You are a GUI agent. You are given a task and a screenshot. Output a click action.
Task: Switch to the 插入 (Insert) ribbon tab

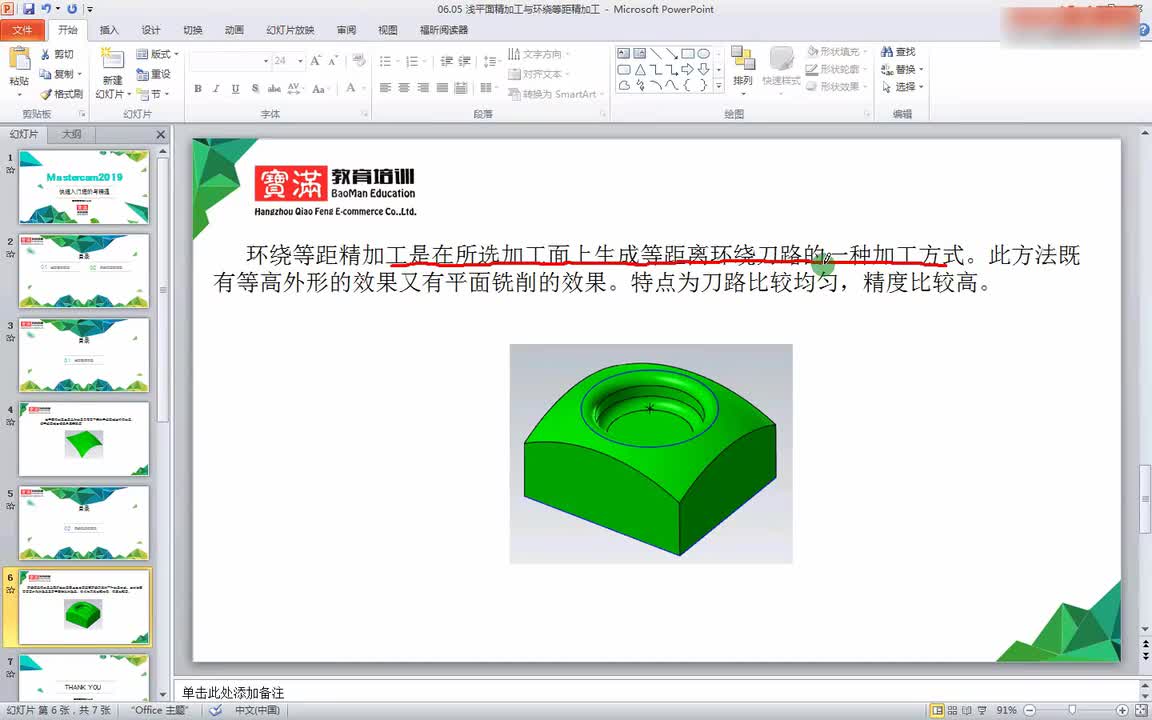click(x=109, y=30)
